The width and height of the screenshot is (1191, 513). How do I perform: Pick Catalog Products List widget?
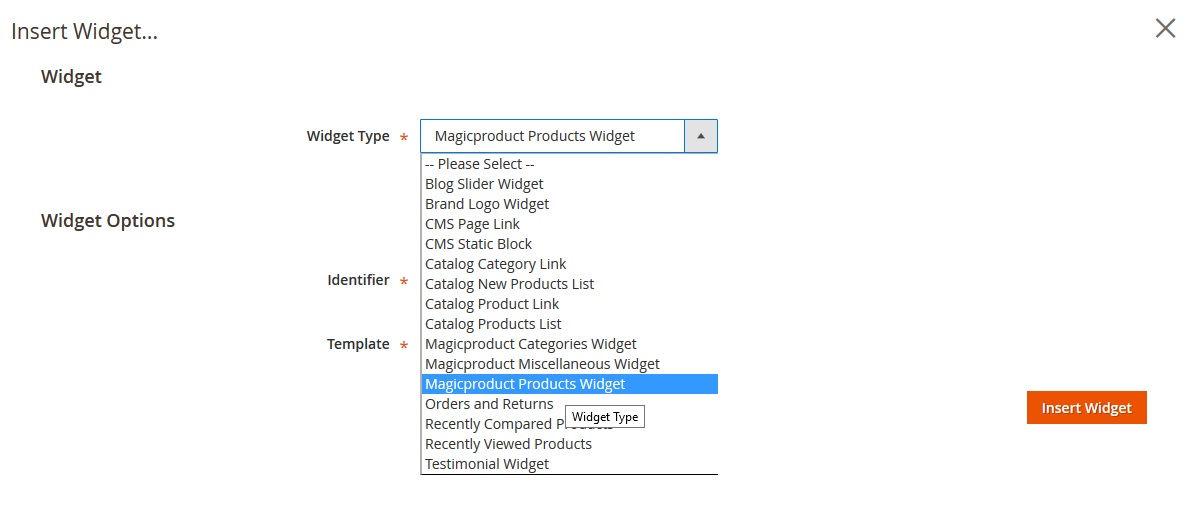(493, 324)
